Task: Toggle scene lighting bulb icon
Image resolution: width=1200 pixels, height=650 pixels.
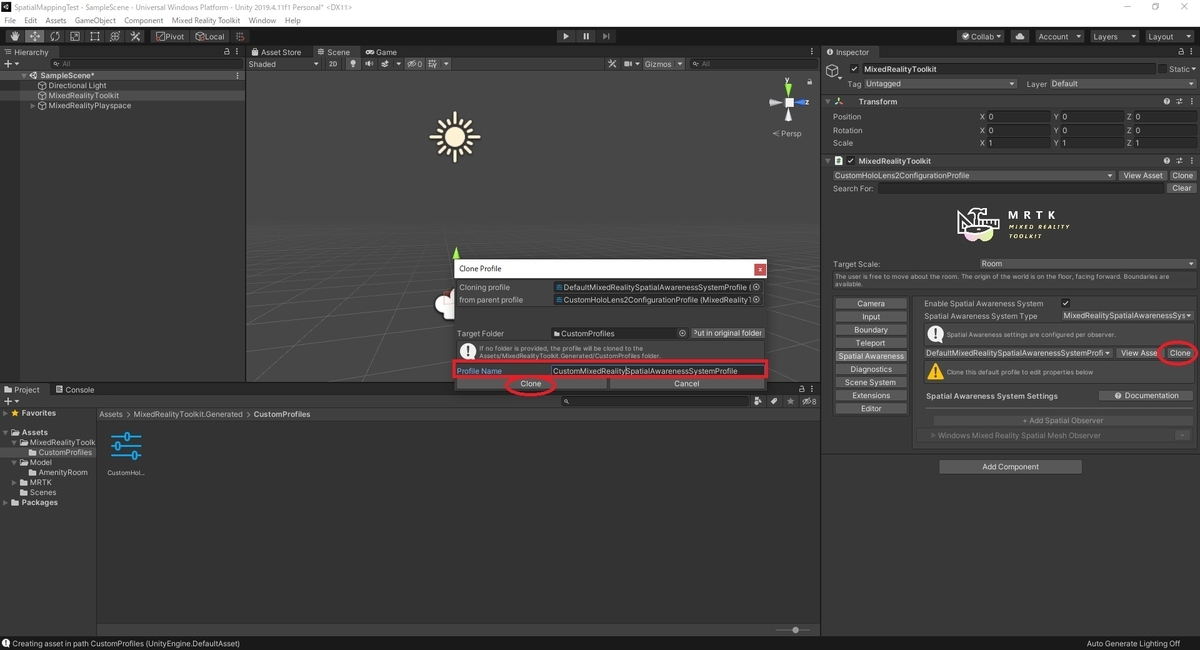Action: (x=352, y=64)
